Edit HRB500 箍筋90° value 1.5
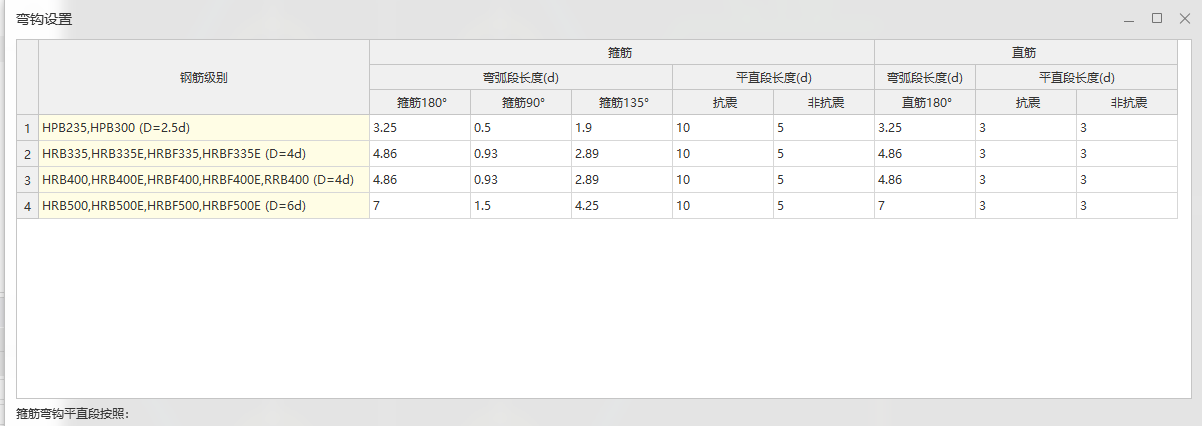The width and height of the screenshot is (1202, 426). [521, 206]
